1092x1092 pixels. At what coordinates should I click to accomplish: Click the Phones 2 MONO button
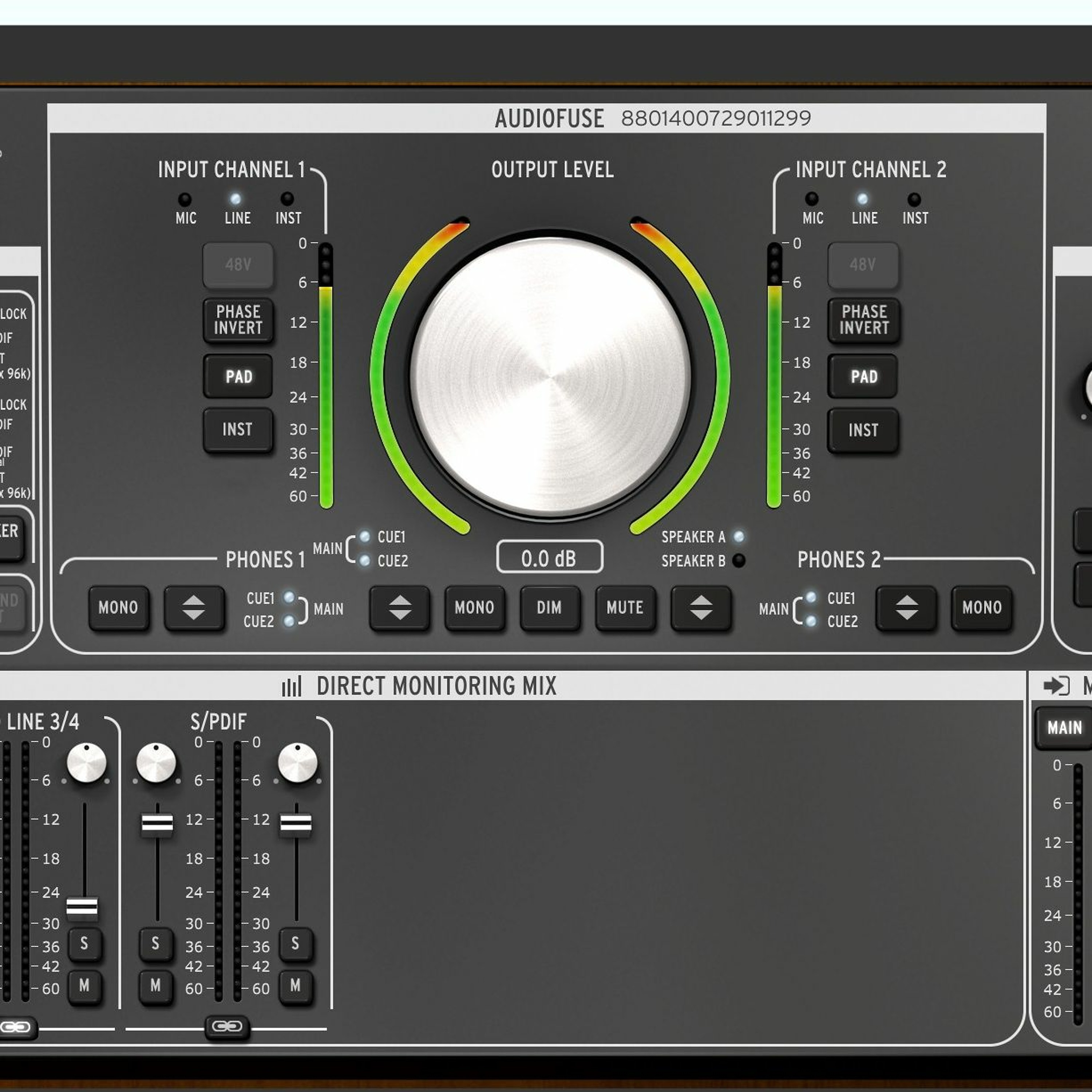click(982, 608)
